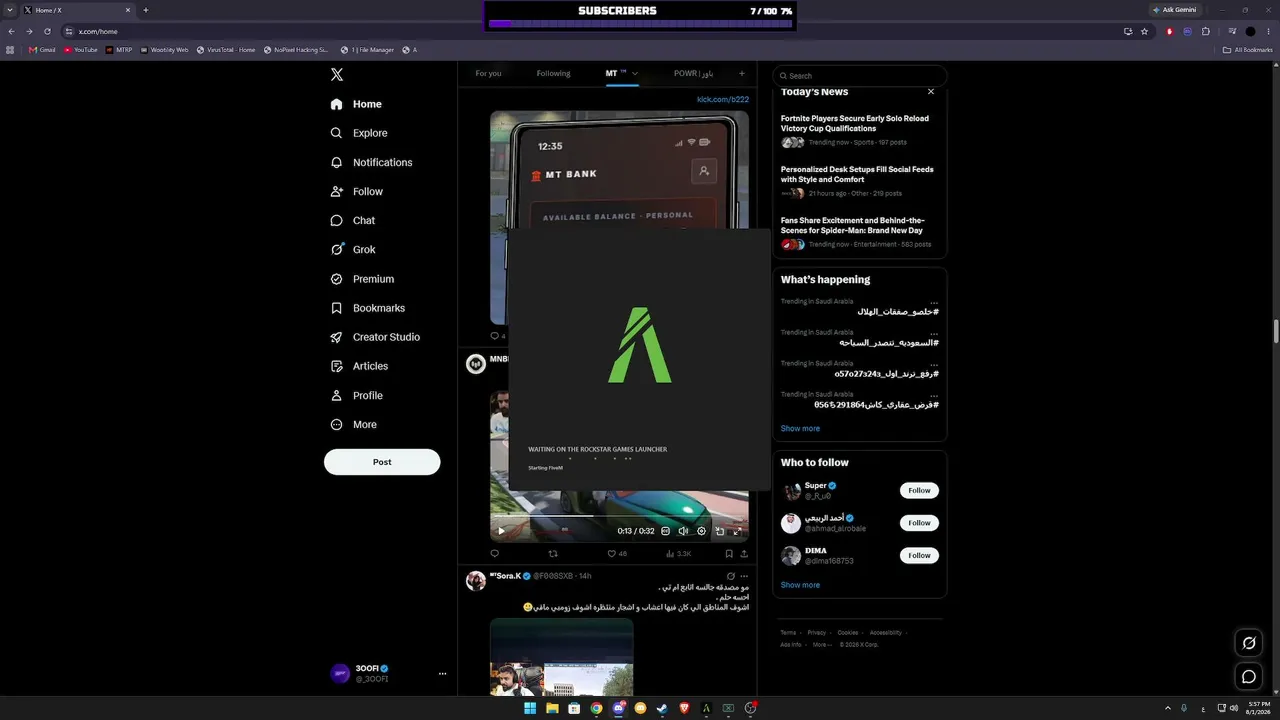Open Creator Studio in X sidebar
The height and width of the screenshot is (720, 1280).
coord(375,337)
